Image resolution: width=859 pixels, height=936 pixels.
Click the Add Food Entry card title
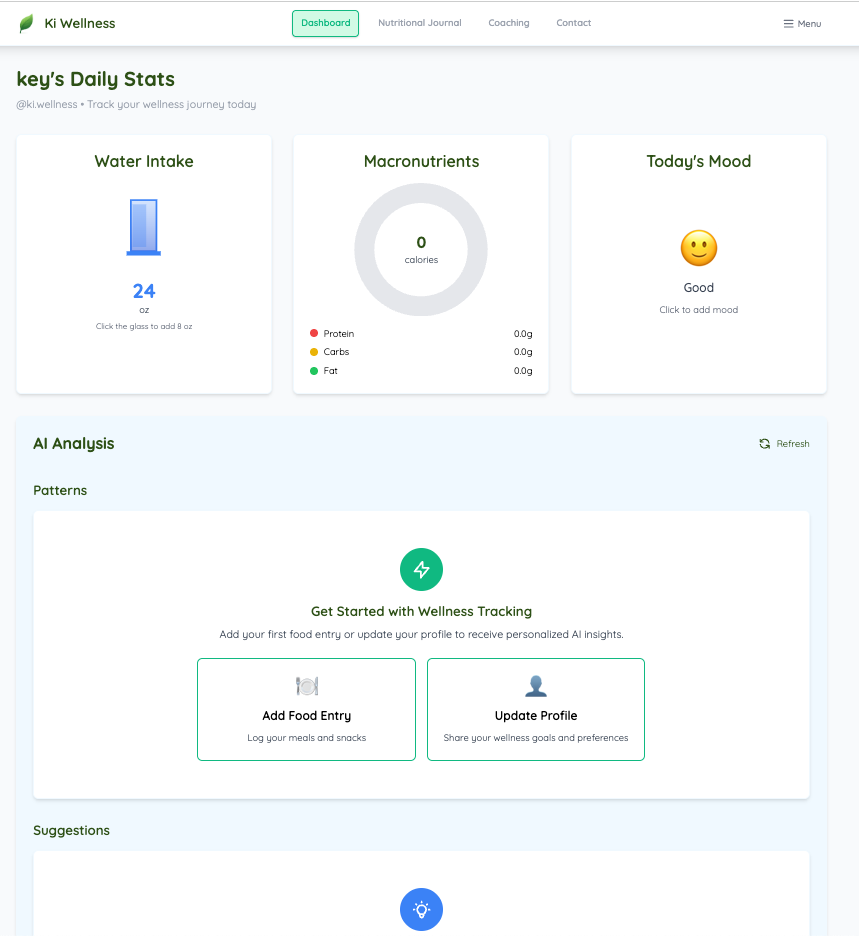coord(307,716)
